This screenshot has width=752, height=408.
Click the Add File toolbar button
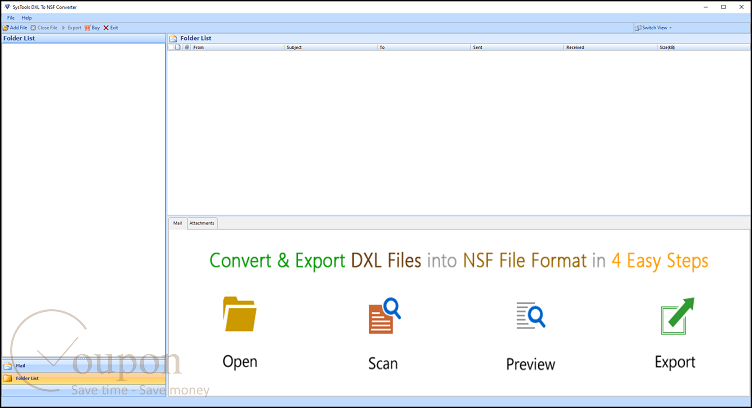[x=15, y=28]
